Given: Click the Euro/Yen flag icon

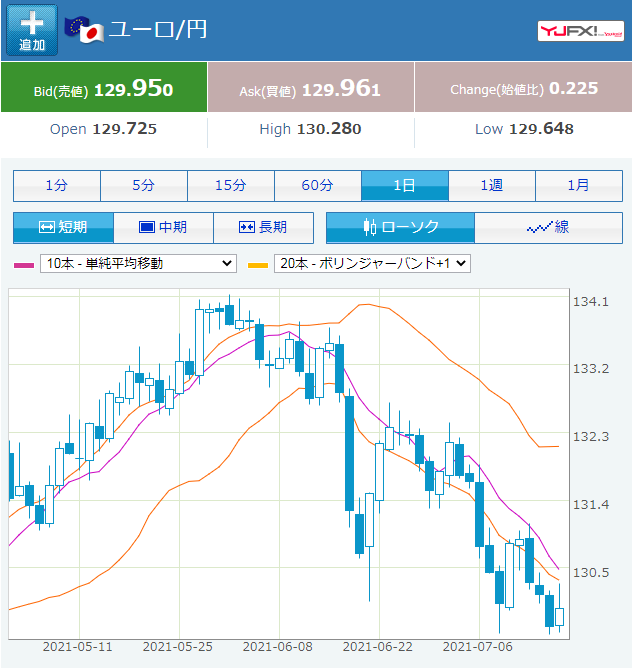Looking at the screenshot, I should pos(84,29).
